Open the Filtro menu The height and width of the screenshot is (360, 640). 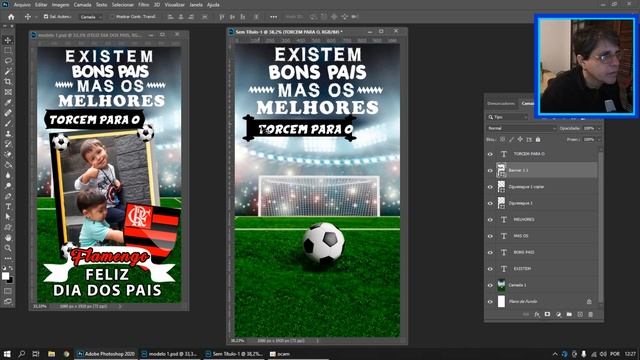coord(144,5)
